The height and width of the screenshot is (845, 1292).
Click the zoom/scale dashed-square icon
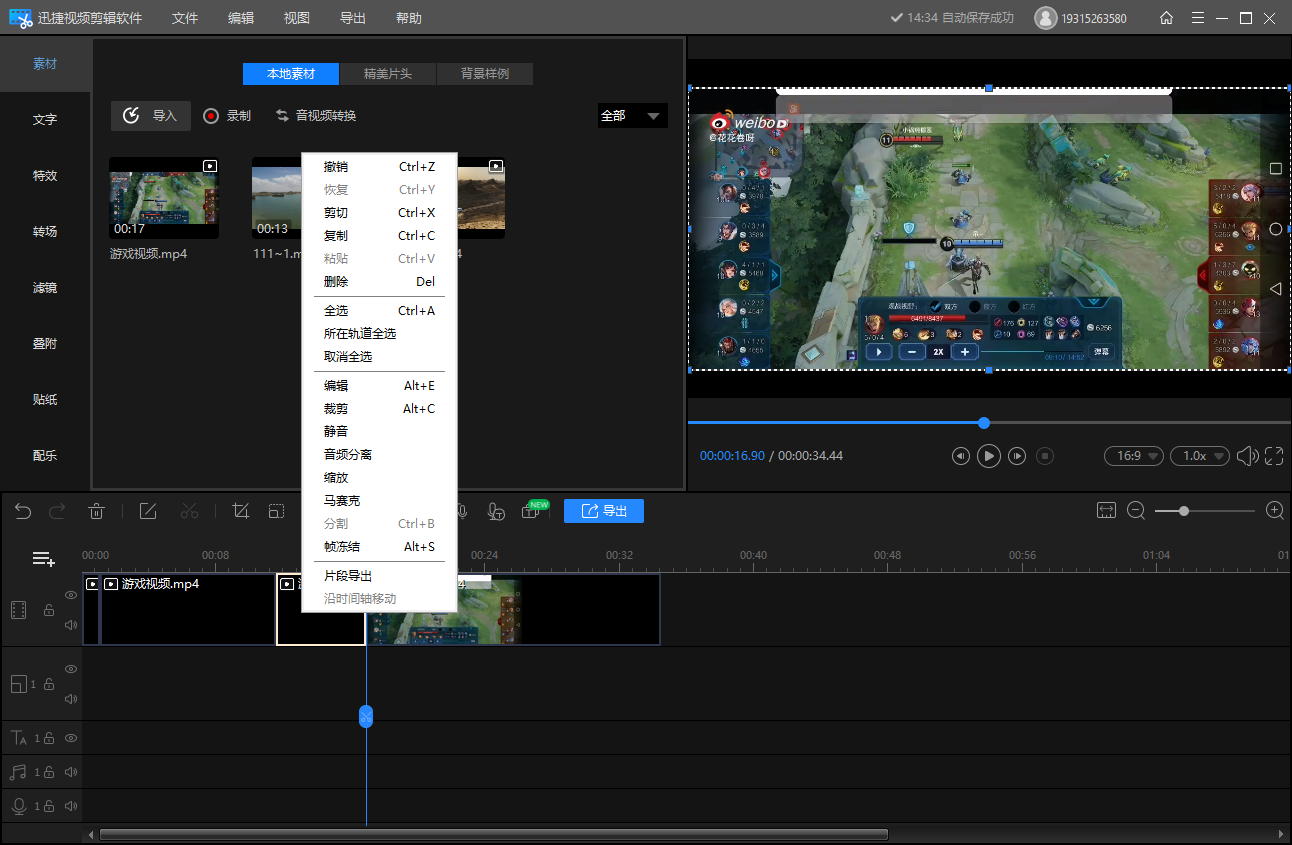pyautogui.click(x=276, y=511)
